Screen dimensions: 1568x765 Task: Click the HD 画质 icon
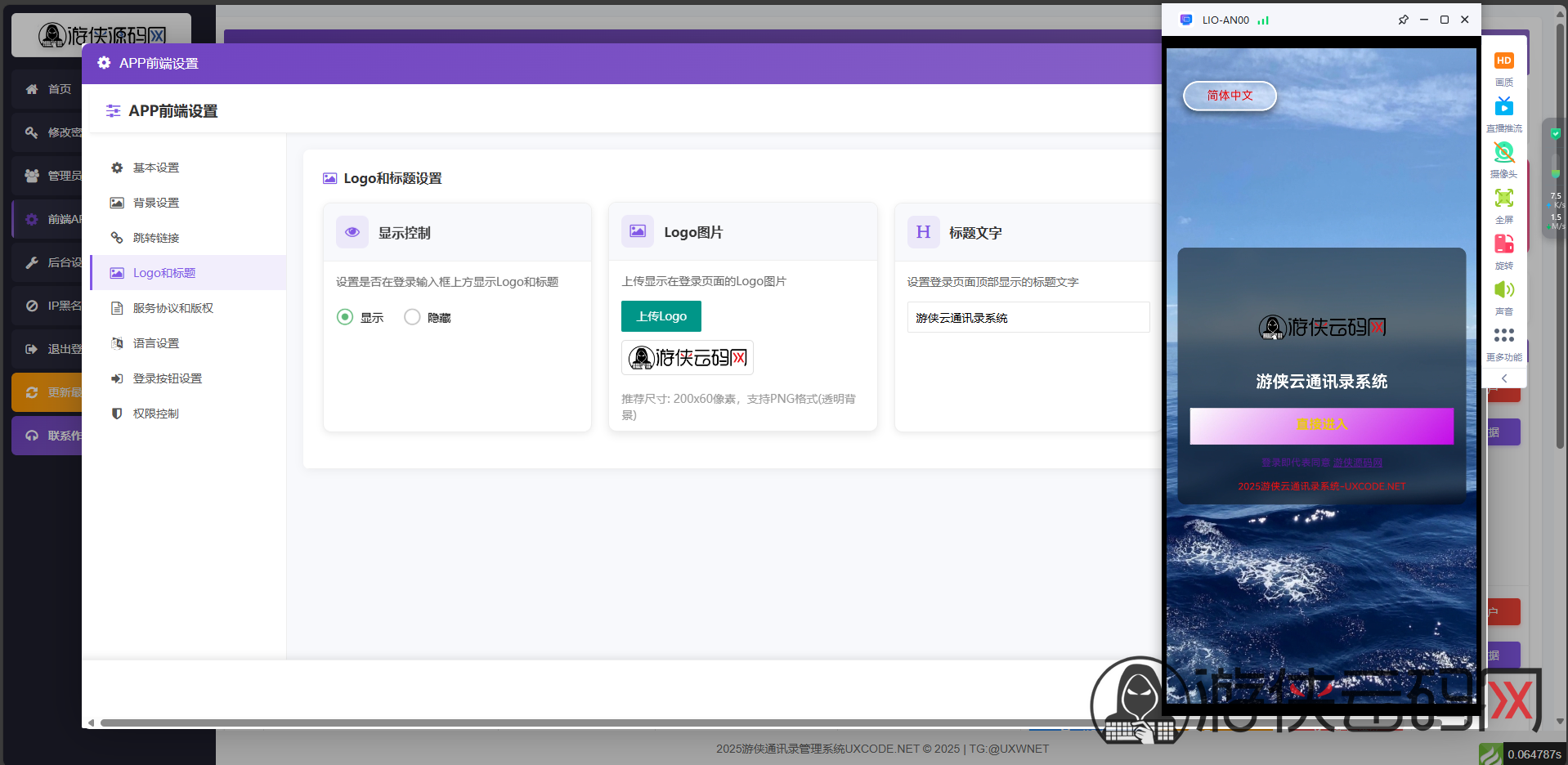point(1504,61)
